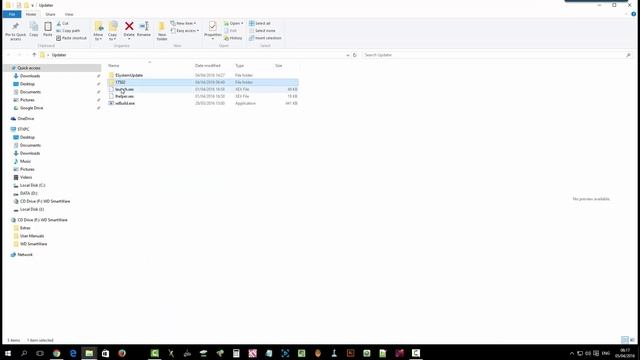Click the New folder icon
Screen dimensions: 640x360
coord(162,27)
